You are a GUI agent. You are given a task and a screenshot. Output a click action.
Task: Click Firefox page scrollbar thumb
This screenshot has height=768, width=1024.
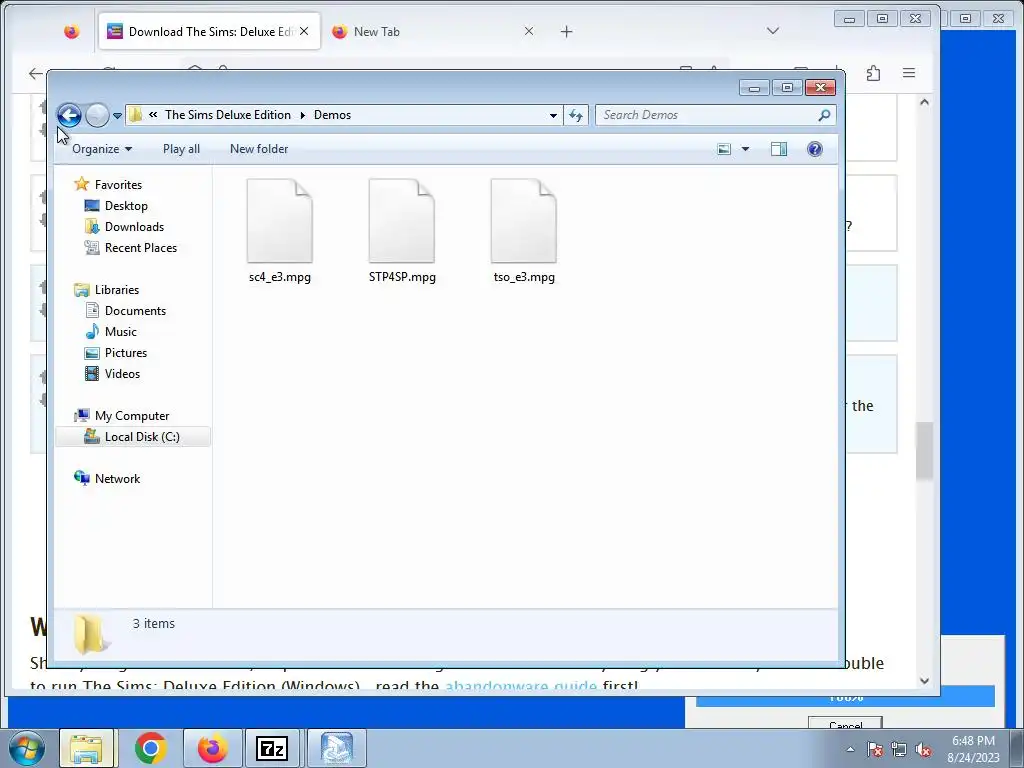[x=924, y=451]
